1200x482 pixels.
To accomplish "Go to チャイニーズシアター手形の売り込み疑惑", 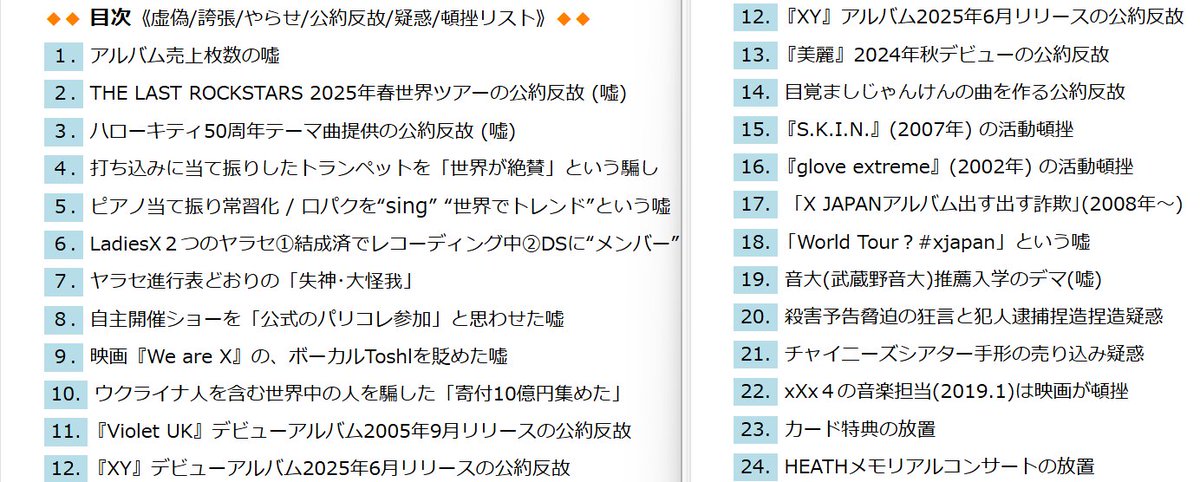I will (x=964, y=353).
